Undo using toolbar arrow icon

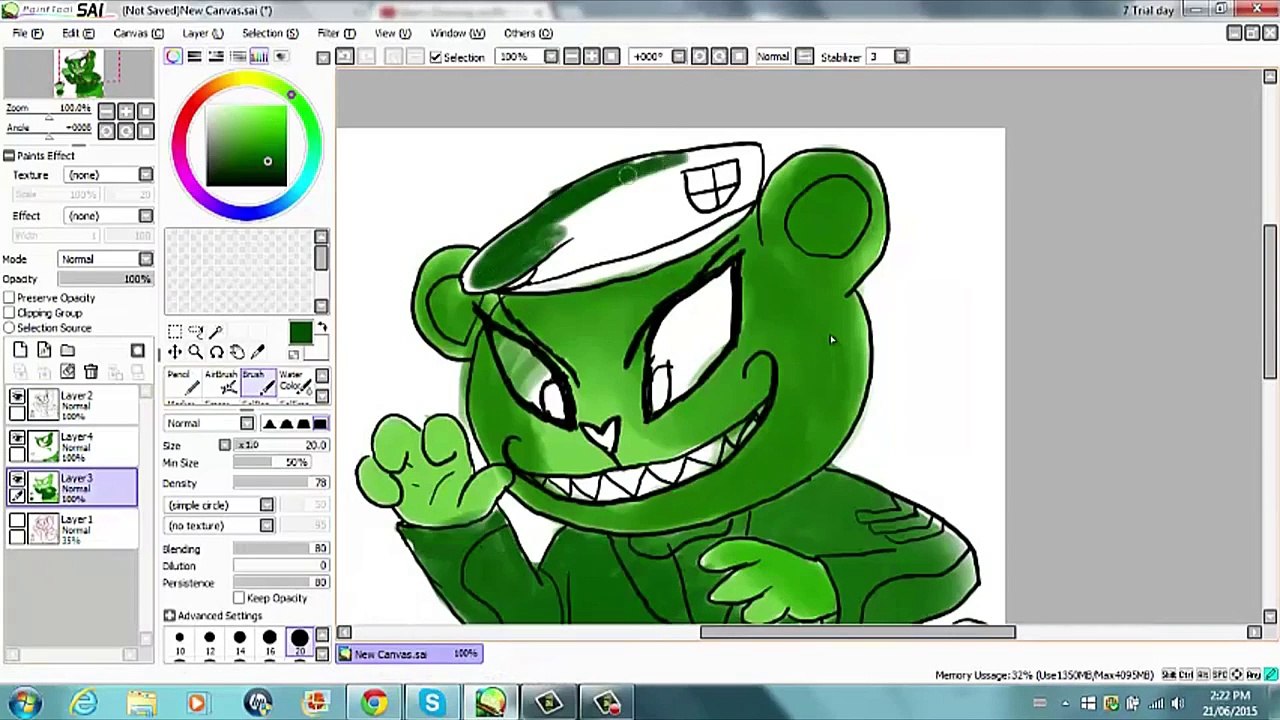[x=345, y=57]
